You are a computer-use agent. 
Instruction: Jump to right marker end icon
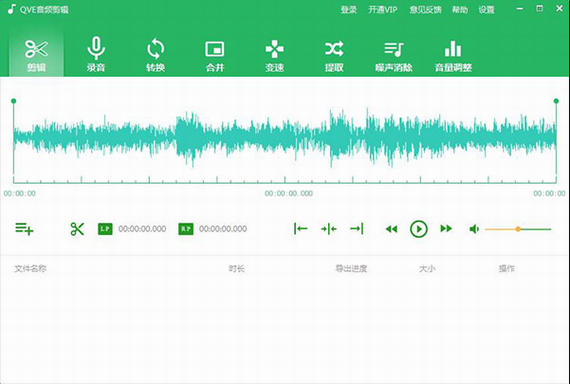[x=357, y=229]
